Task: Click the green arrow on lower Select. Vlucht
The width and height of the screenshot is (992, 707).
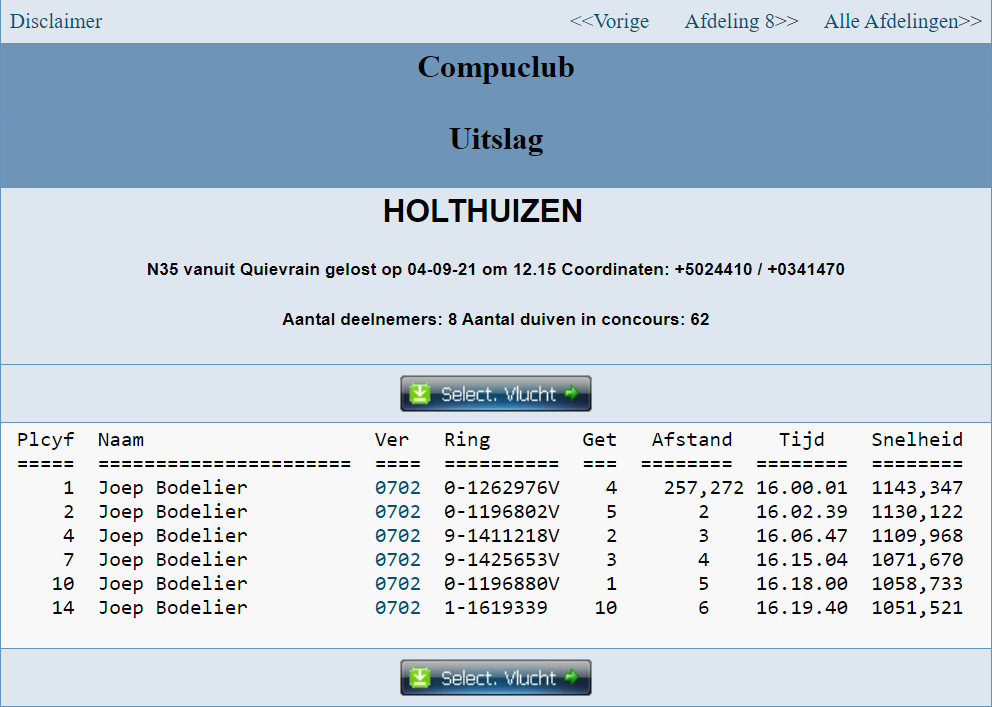Action: [x=571, y=677]
